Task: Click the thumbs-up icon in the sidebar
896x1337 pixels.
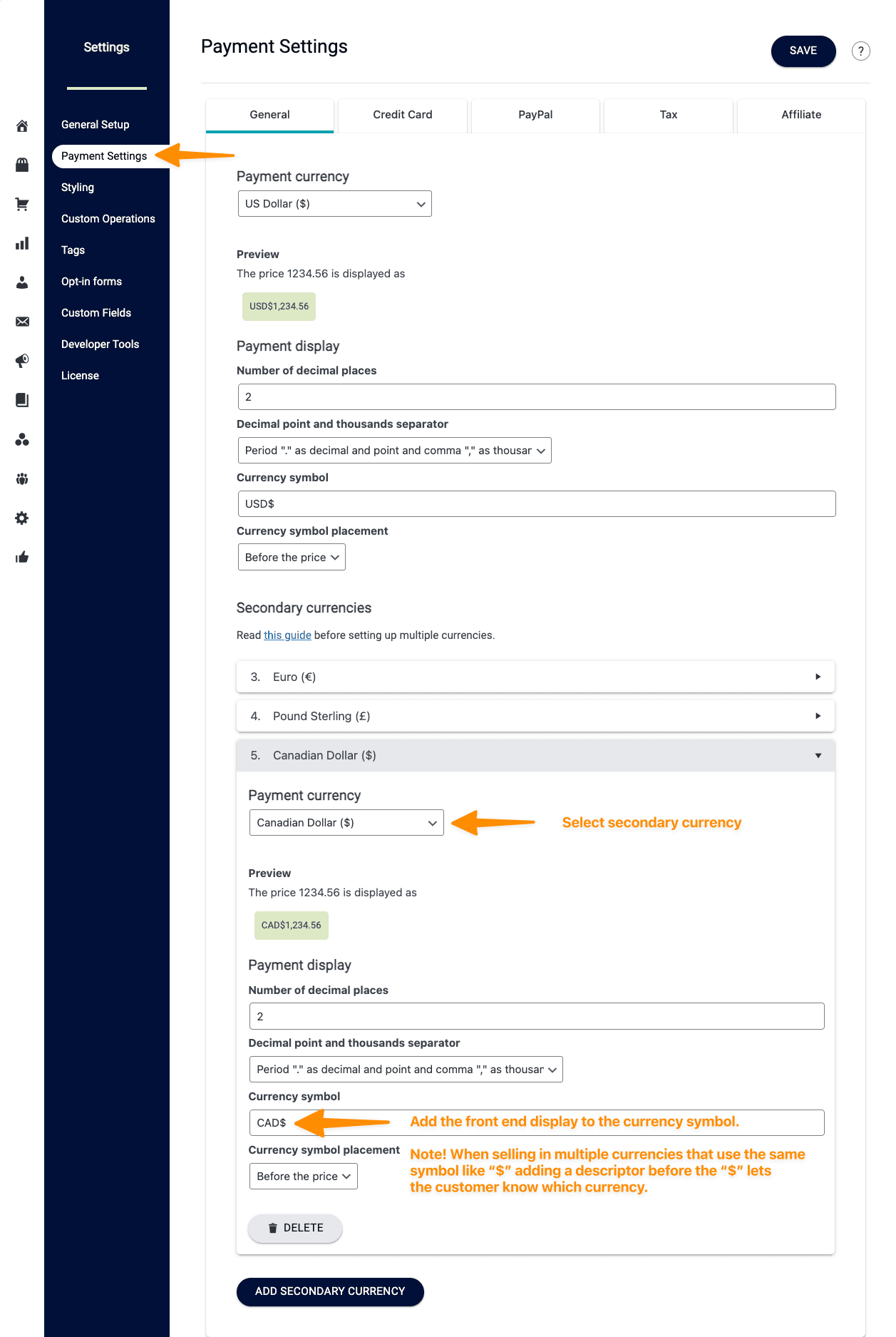Action: click(22, 557)
